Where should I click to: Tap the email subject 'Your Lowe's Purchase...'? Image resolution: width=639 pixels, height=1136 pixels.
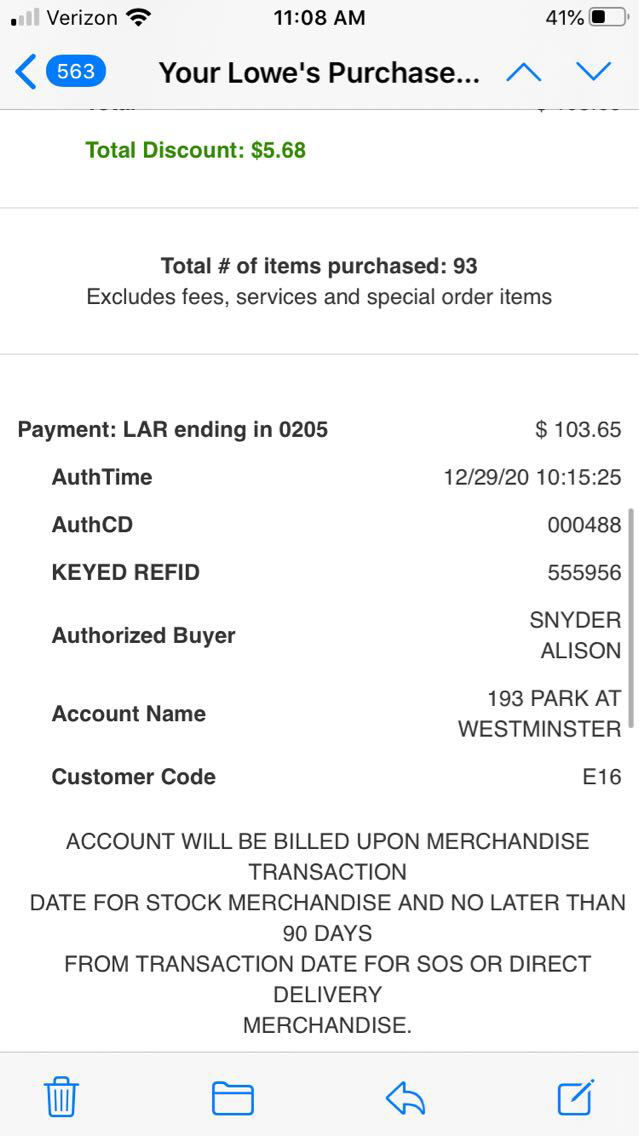click(319, 72)
